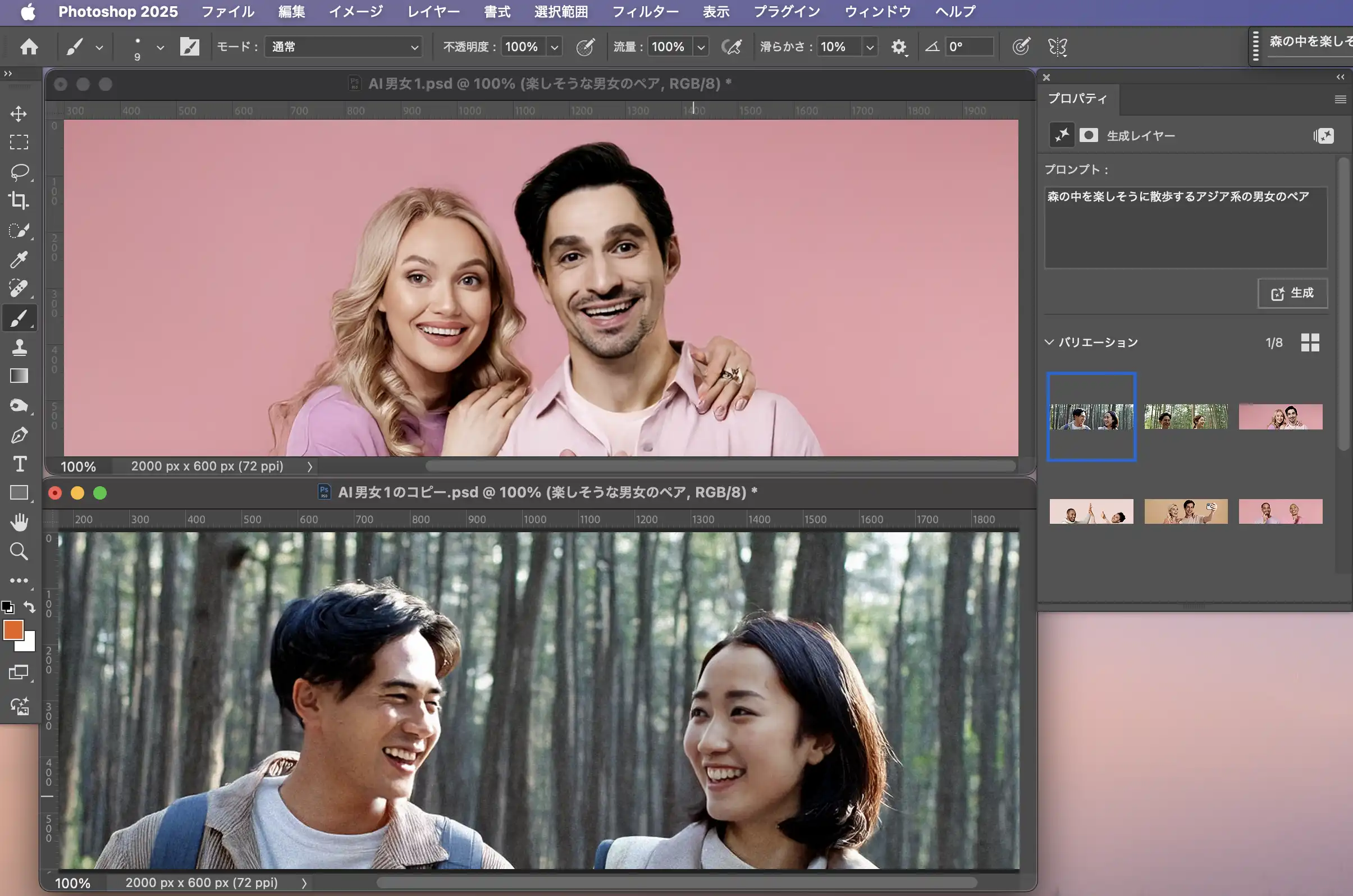Image resolution: width=1353 pixels, height=896 pixels.
Task: Select the Rectangular Marquee tool
Action: (x=19, y=141)
